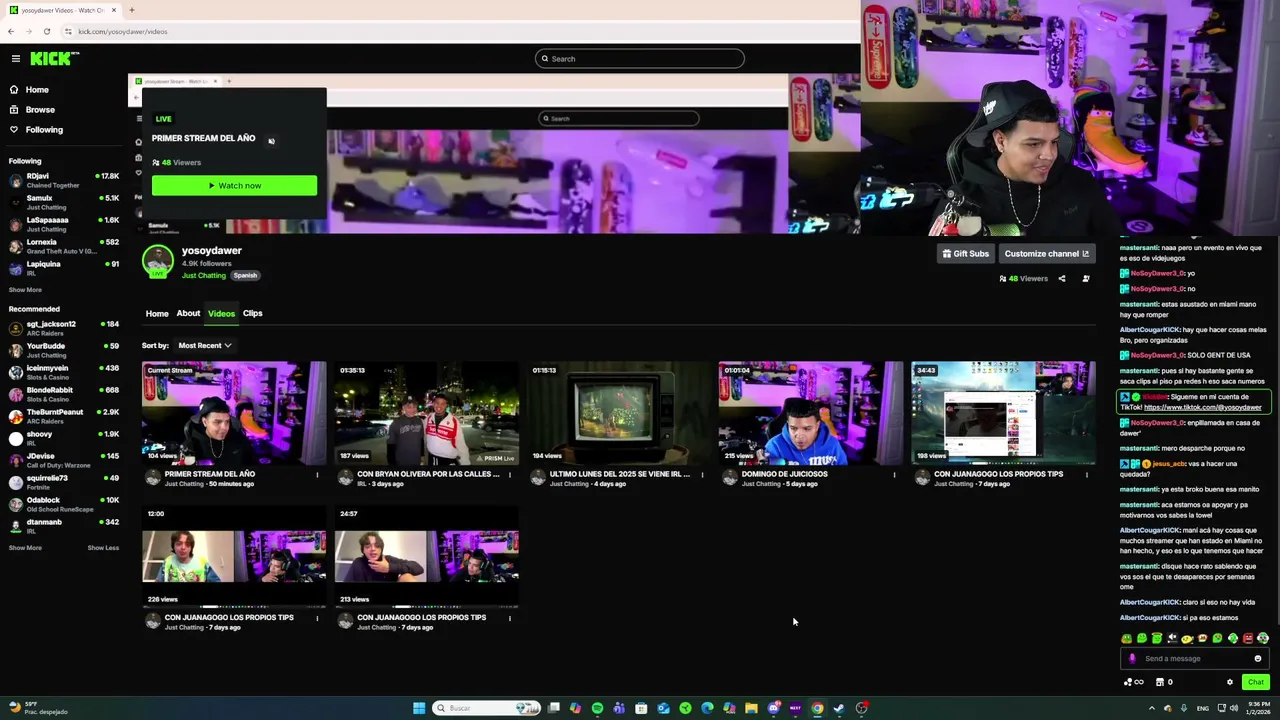The height and width of the screenshot is (720, 1280).
Task: Open Microsoft Edge from the taskbar
Action: (x=707, y=709)
